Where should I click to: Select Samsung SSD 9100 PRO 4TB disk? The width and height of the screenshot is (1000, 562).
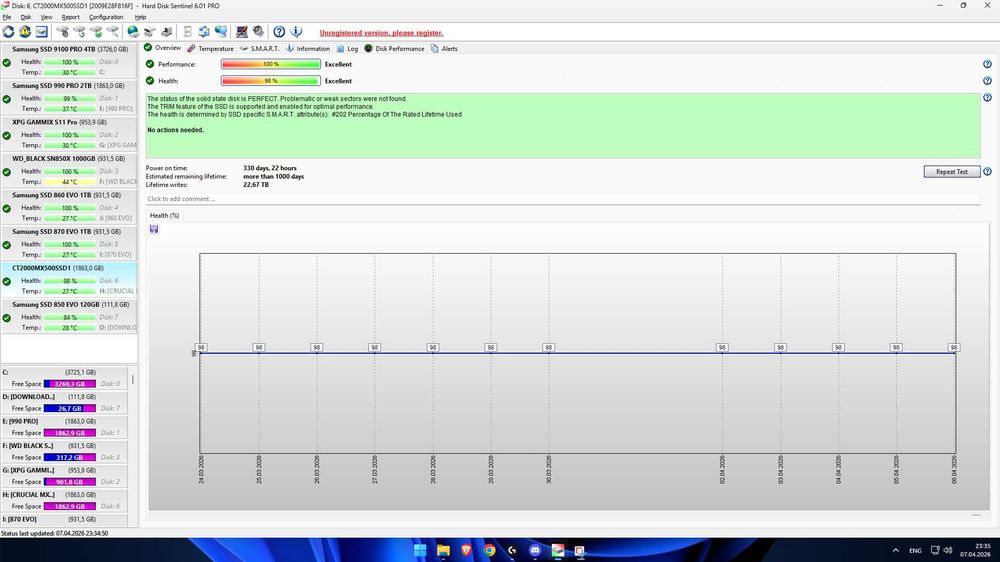pos(69,61)
